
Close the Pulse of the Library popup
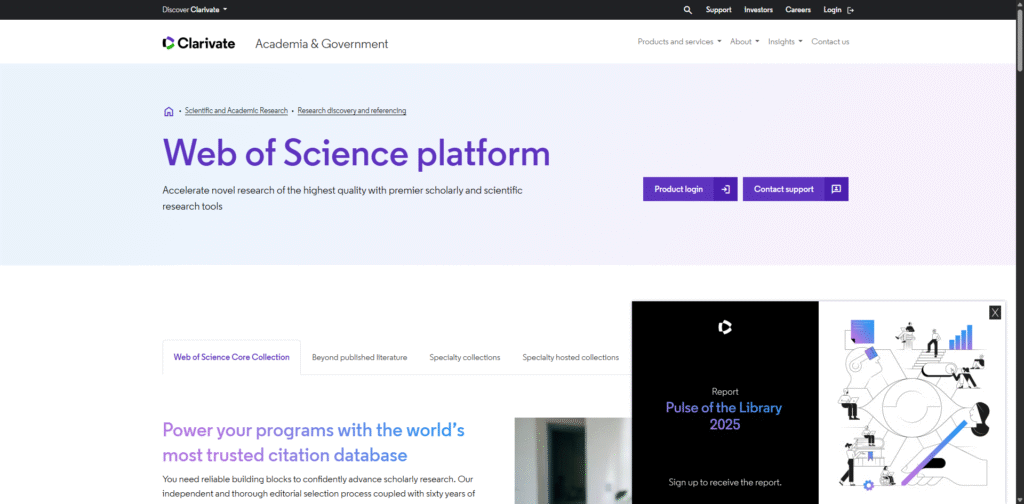tap(994, 312)
